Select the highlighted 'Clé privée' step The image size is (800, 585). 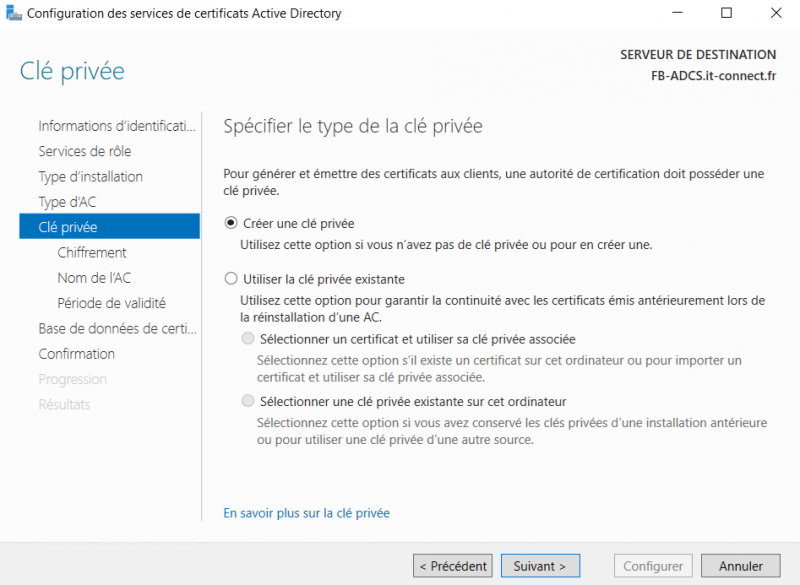68,227
